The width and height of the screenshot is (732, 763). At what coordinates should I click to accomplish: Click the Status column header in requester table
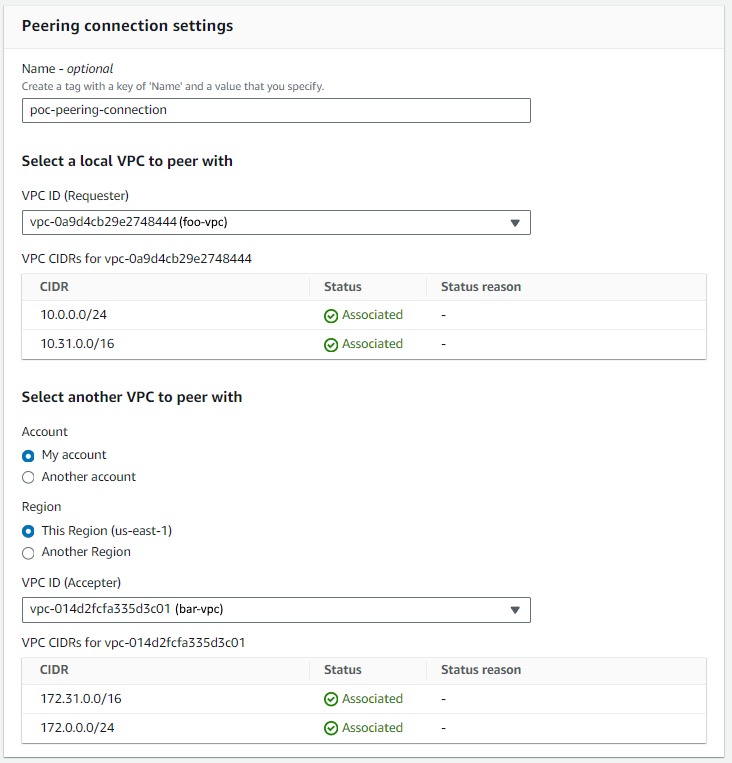[343, 287]
